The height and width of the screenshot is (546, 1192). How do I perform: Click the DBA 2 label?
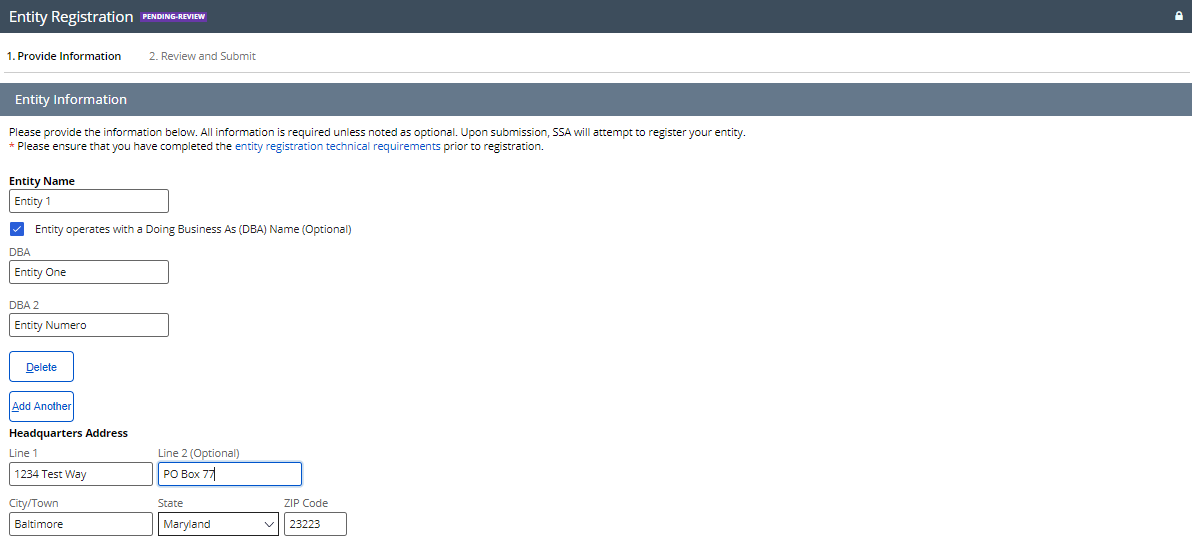[x=24, y=305]
